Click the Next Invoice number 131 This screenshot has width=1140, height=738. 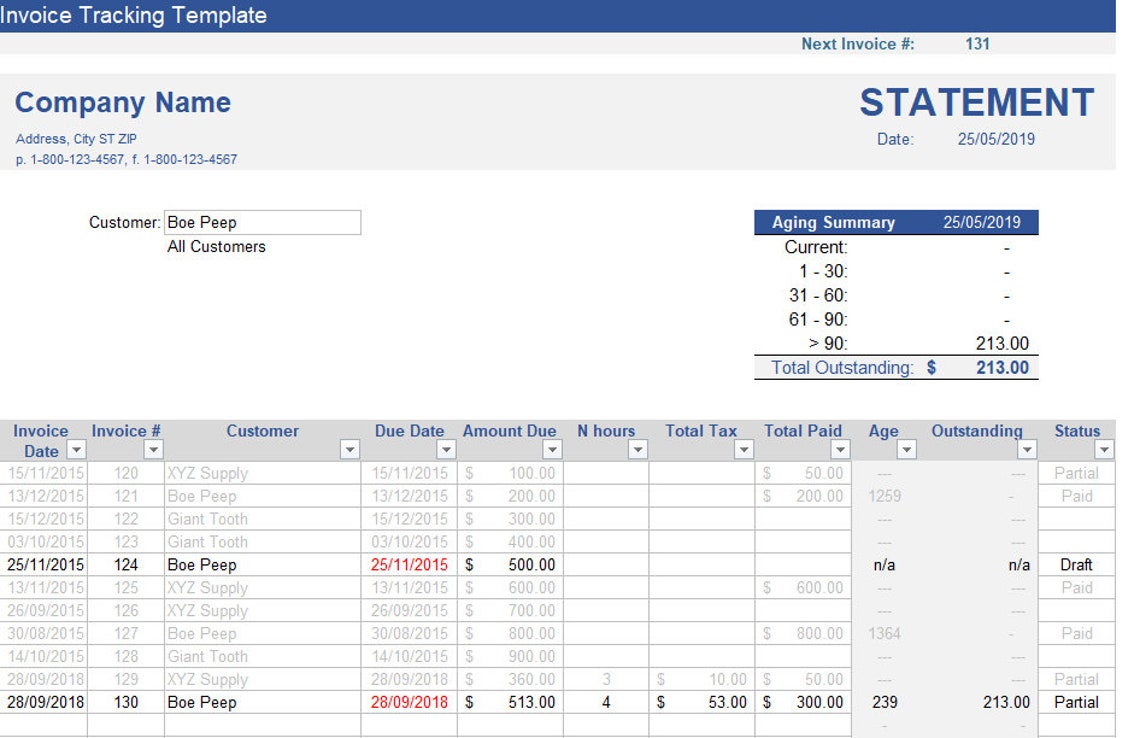click(978, 43)
